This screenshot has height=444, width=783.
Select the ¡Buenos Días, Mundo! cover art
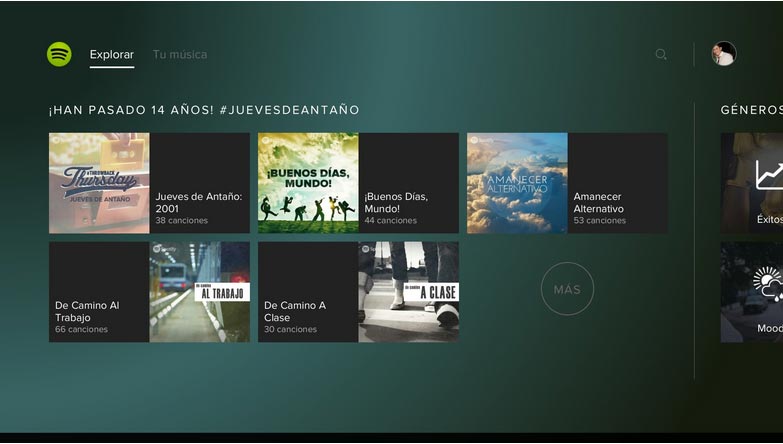[308, 183]
